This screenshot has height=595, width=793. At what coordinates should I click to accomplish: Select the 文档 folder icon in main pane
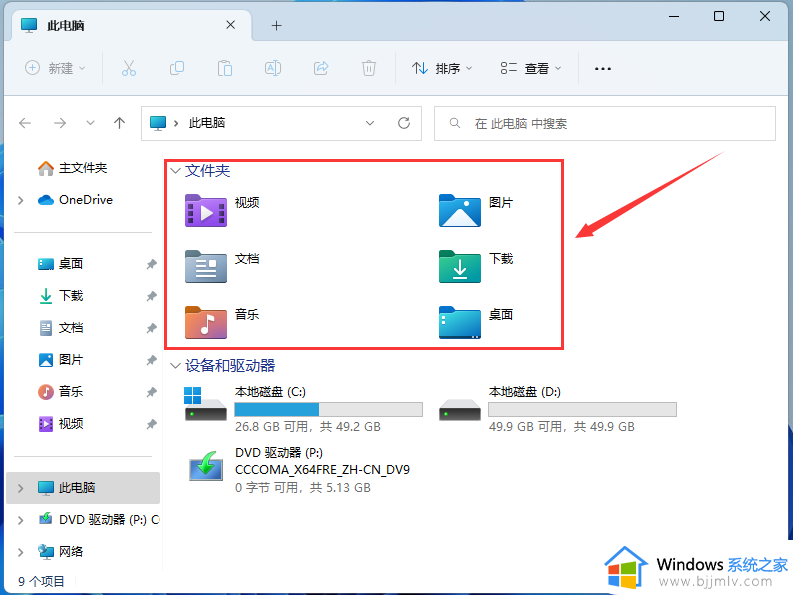point(206,266)
